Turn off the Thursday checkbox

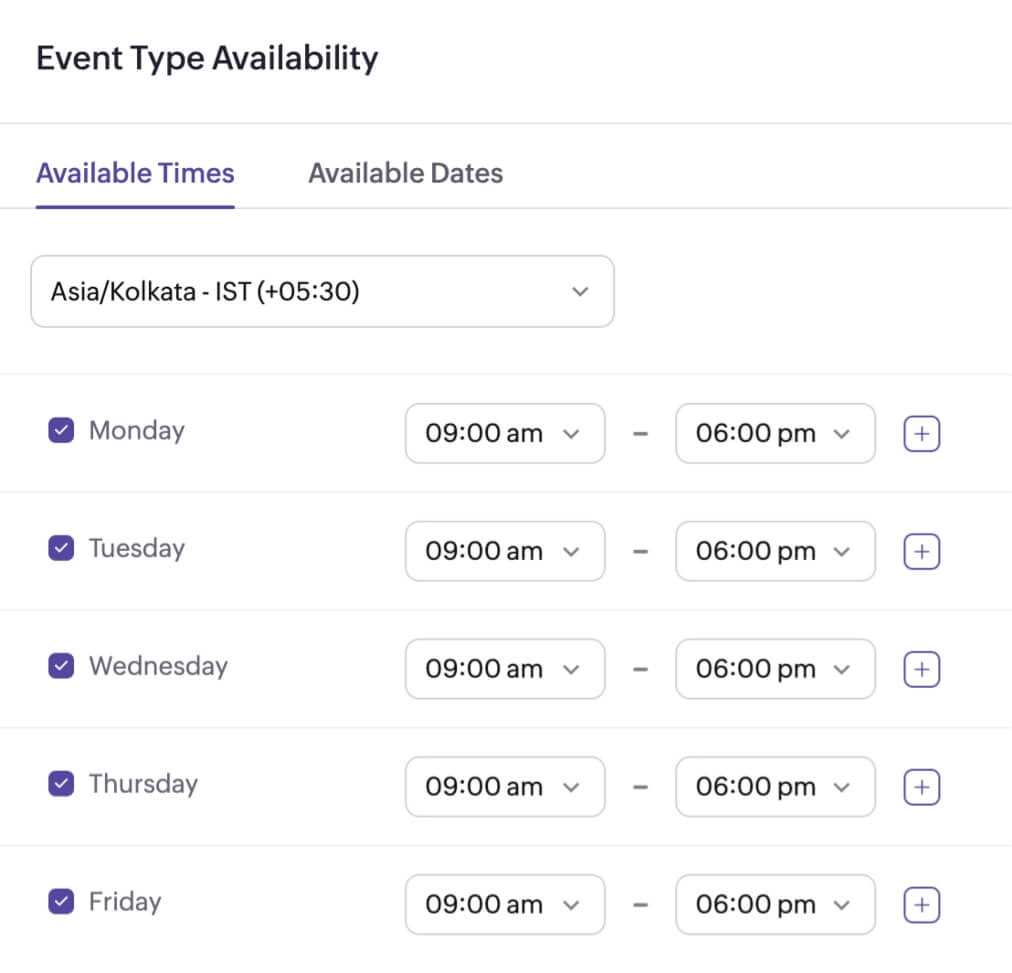coord(61,784)
